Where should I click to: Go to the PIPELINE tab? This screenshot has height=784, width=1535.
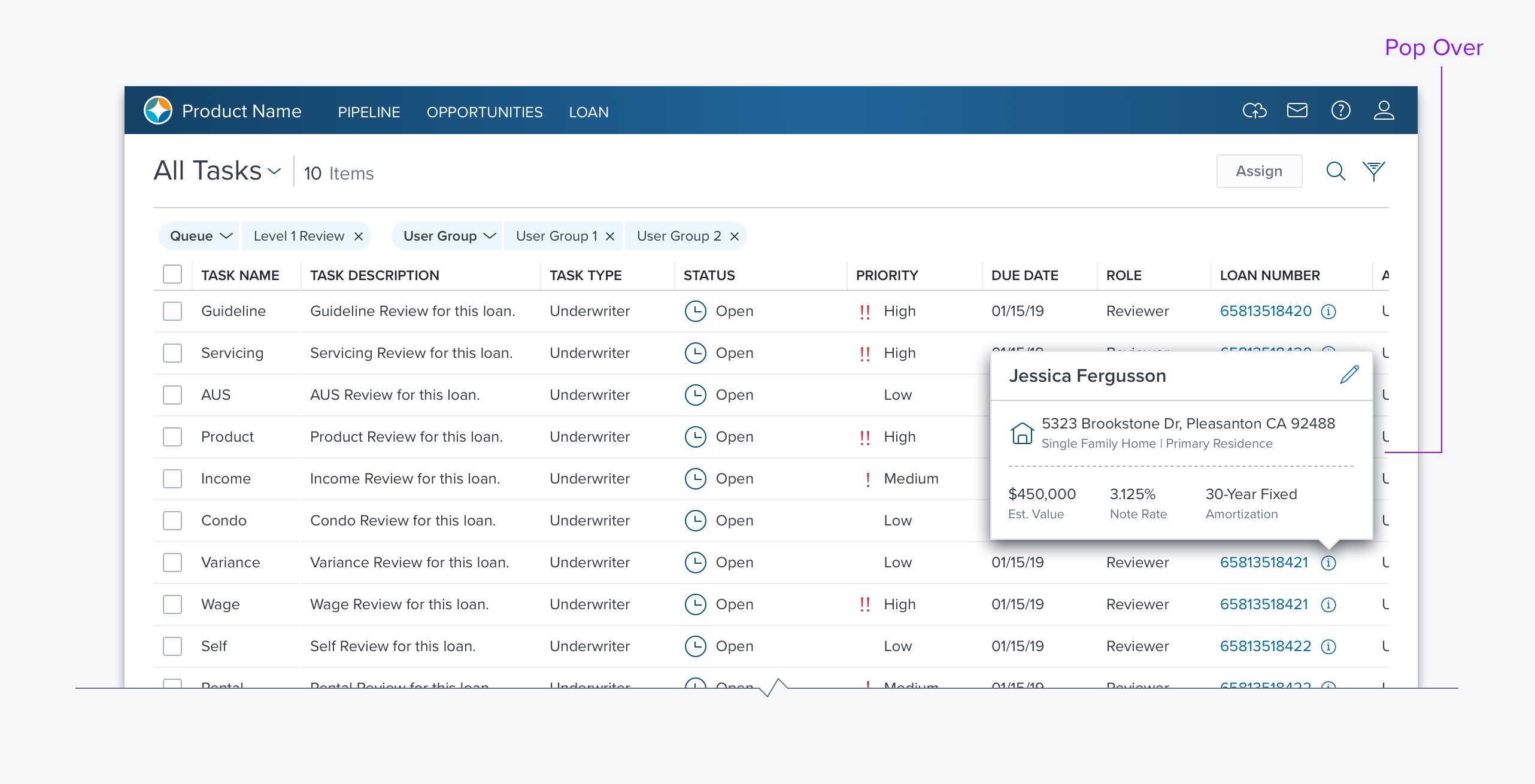[x=369, y=112]
